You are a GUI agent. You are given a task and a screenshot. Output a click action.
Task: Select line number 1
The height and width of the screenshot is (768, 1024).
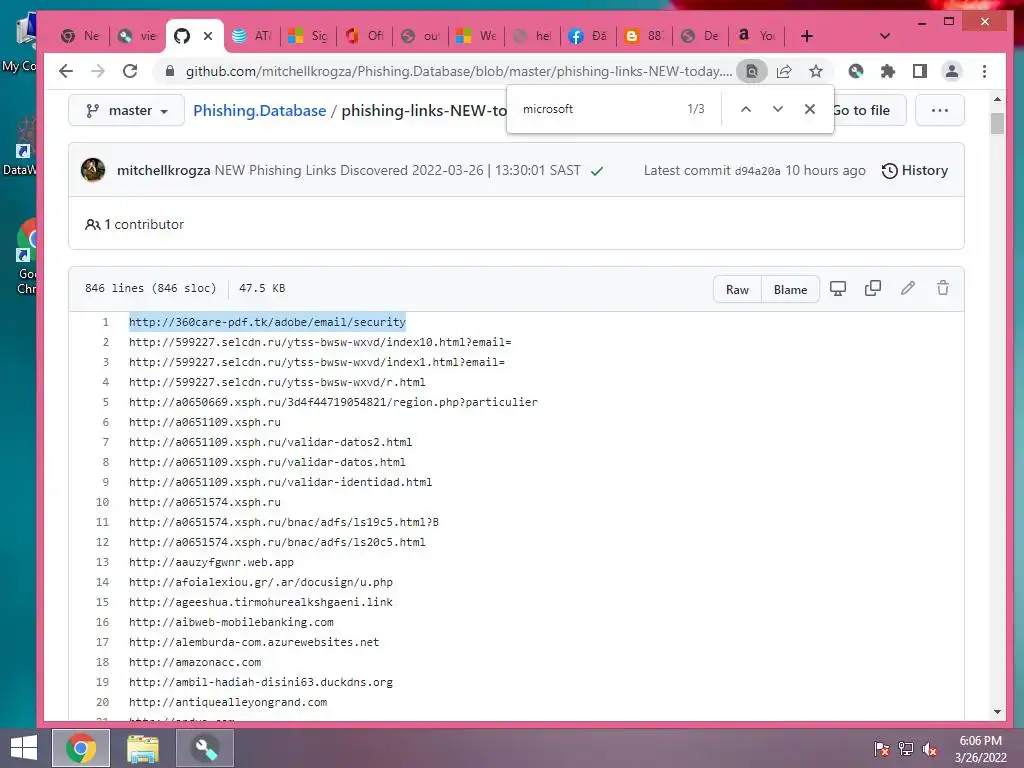105,322
